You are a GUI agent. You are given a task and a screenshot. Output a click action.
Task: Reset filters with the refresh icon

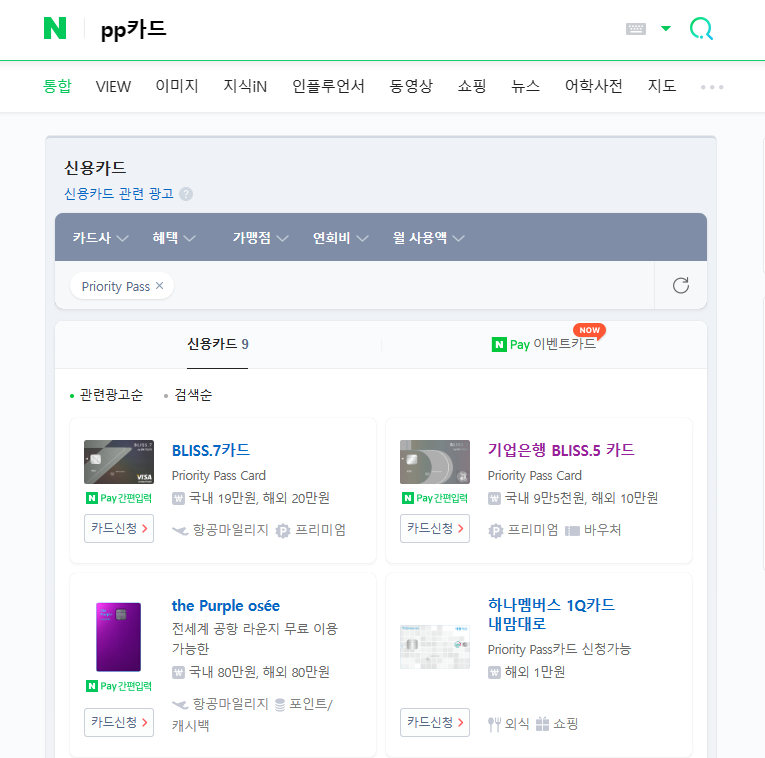pos(681,285)
